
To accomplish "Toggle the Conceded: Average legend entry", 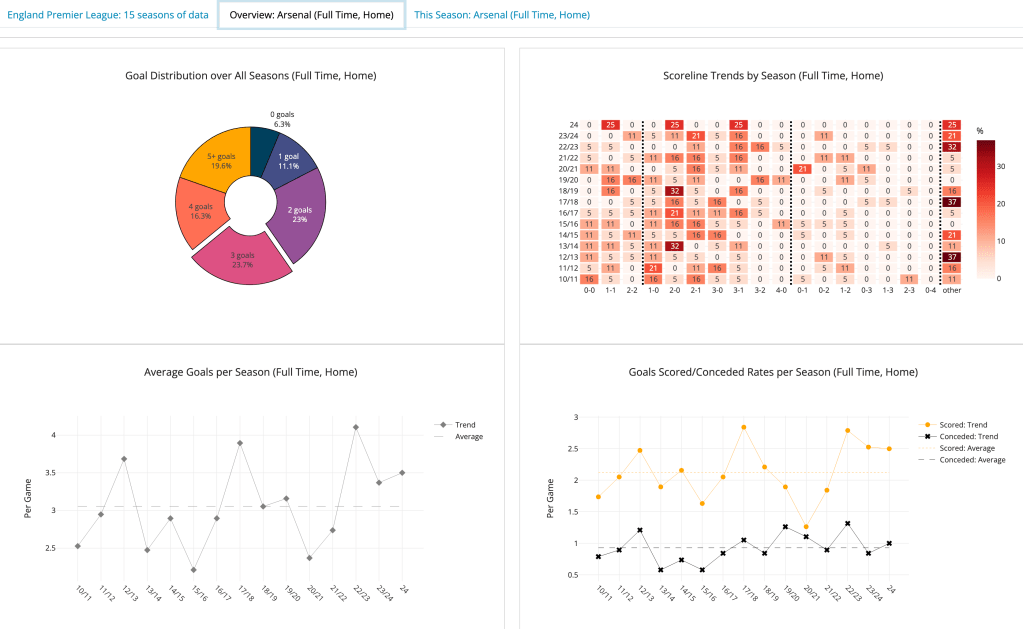I will pos(964,460).
